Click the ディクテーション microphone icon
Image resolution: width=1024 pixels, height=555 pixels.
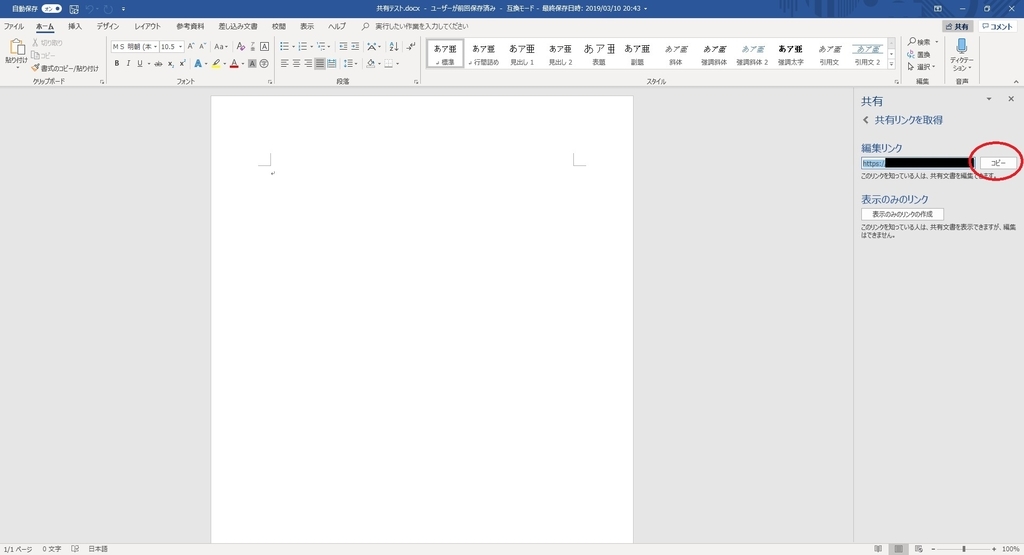tap(961, 46)
